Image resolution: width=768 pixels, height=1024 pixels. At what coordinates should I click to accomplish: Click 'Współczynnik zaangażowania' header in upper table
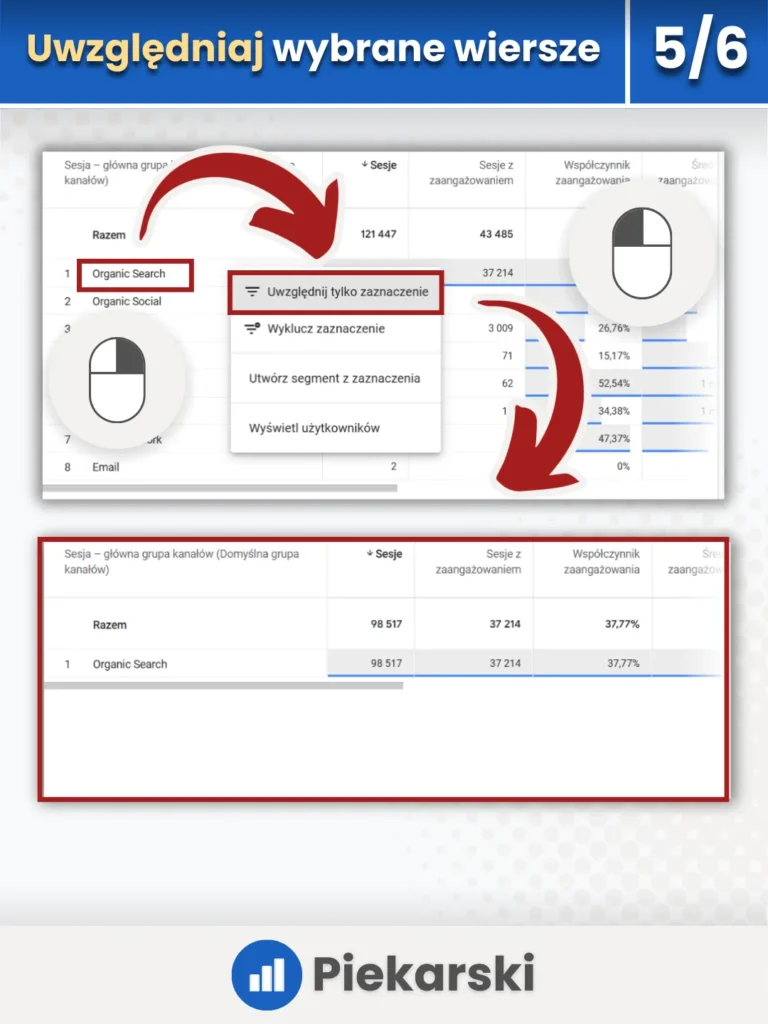[x=593, y=172]
